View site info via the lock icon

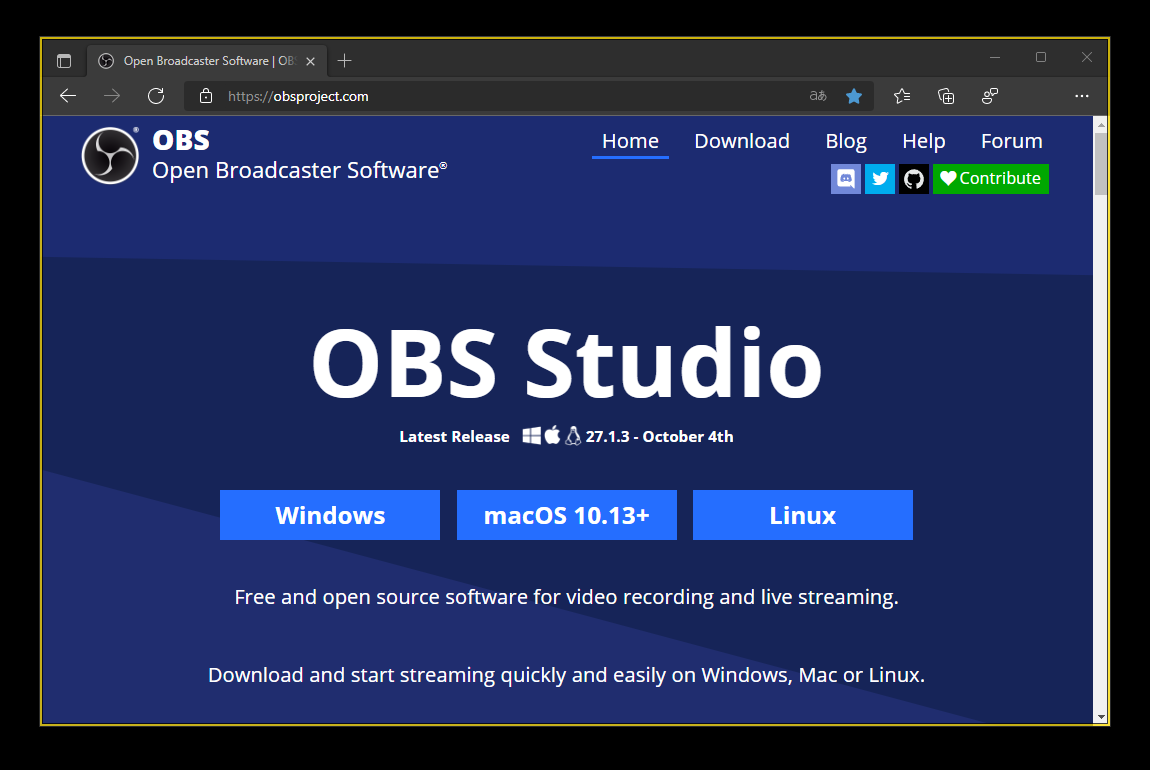click(x=206, y=96)
